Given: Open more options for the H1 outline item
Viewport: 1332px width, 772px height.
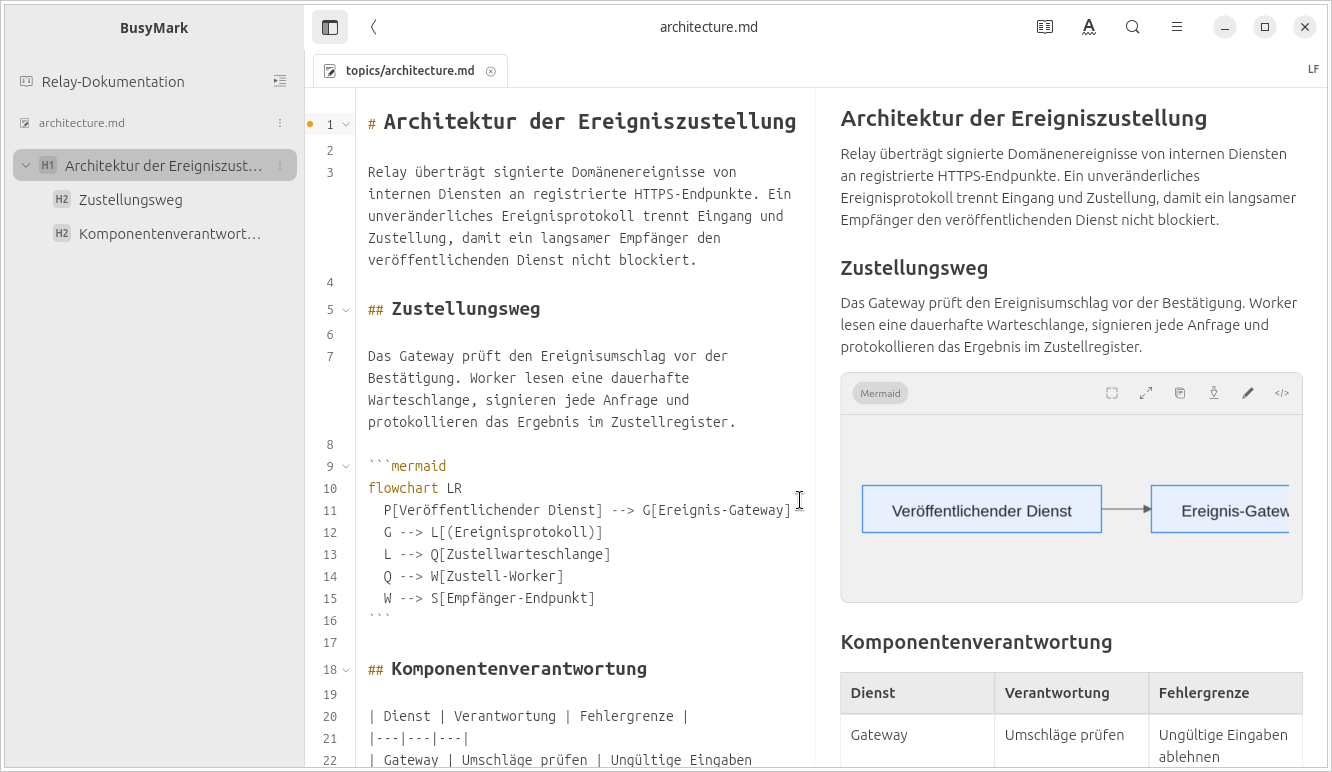Looking at the screenshot, I should tap(280, 165).
